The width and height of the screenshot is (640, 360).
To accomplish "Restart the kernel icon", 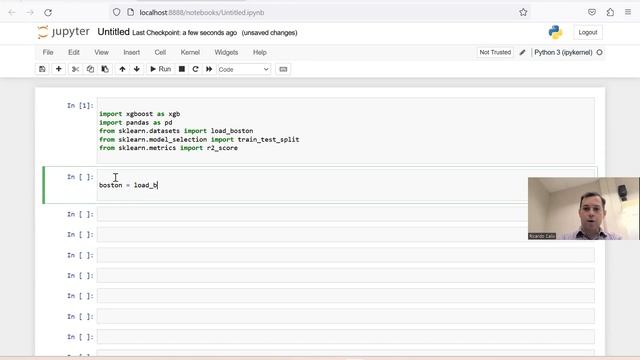I will 195,69.
